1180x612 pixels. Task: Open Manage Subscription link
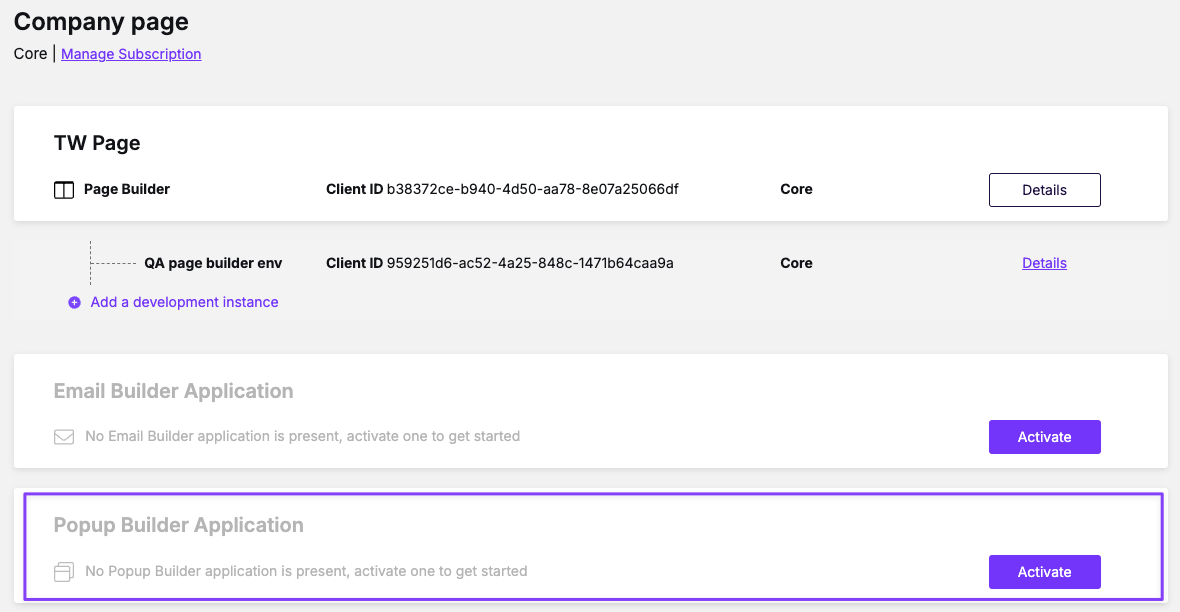pos(131,54)
